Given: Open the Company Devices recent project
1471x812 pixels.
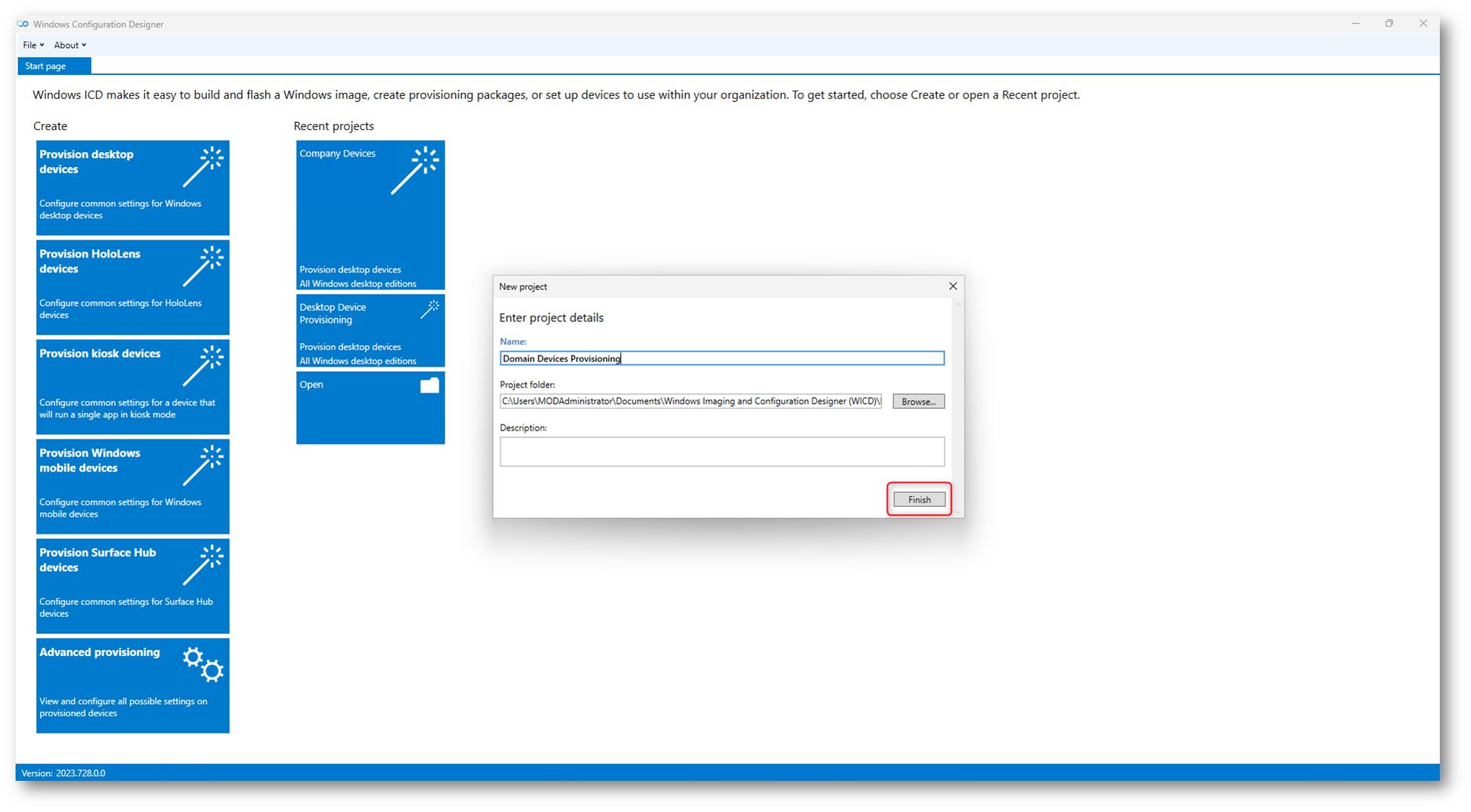Looking at the screenshot, I should (x=371, y=215).
